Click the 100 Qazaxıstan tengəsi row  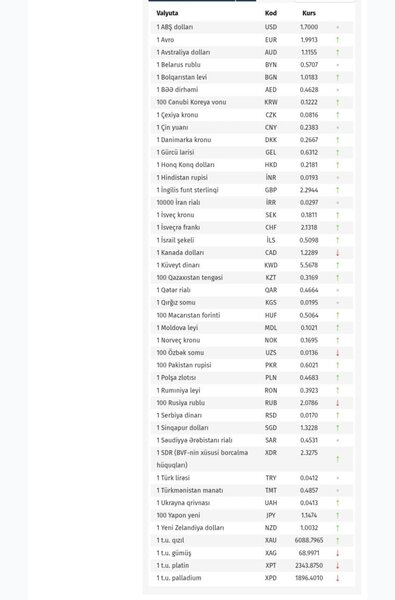(x=252, y=277)
